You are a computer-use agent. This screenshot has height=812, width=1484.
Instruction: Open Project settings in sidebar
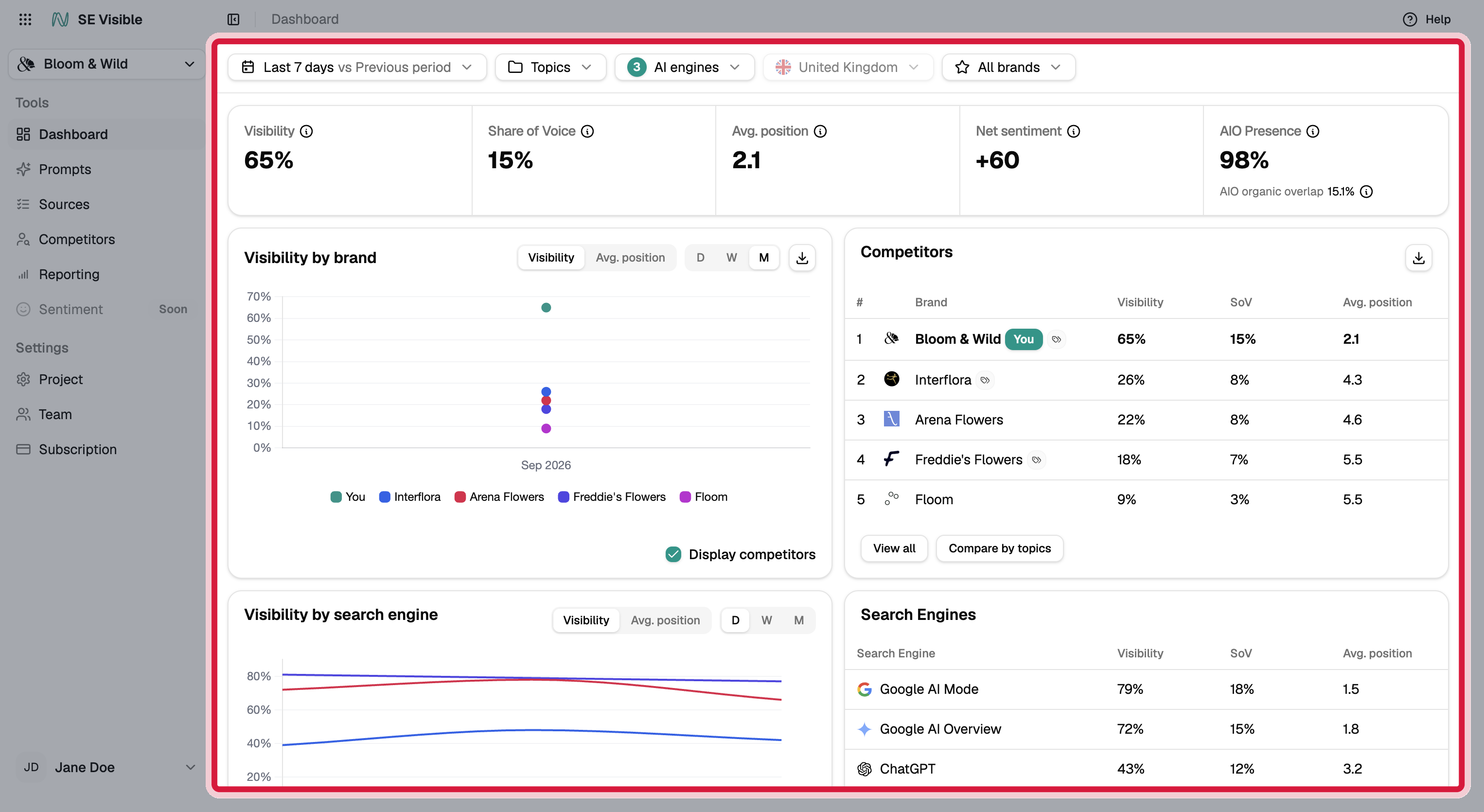coord(106,380)
